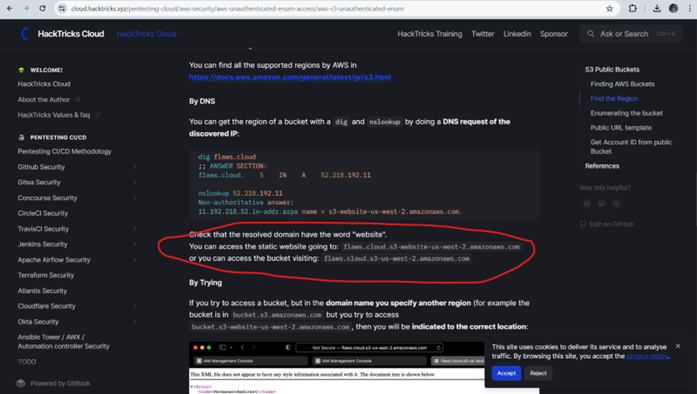Expand Cloudflare Security section chevron
697x394 pixels.
[134, 306]
